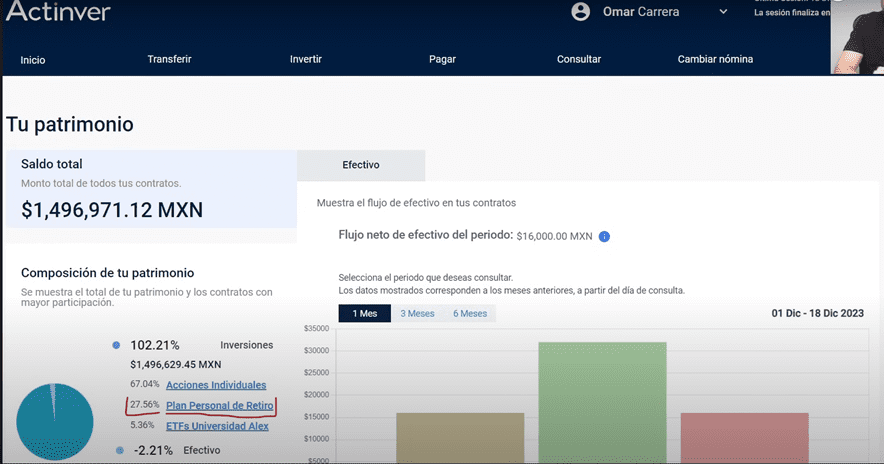The image size is (884, 464).
Task: Open the Transferir menu
Action: [169, 60]
